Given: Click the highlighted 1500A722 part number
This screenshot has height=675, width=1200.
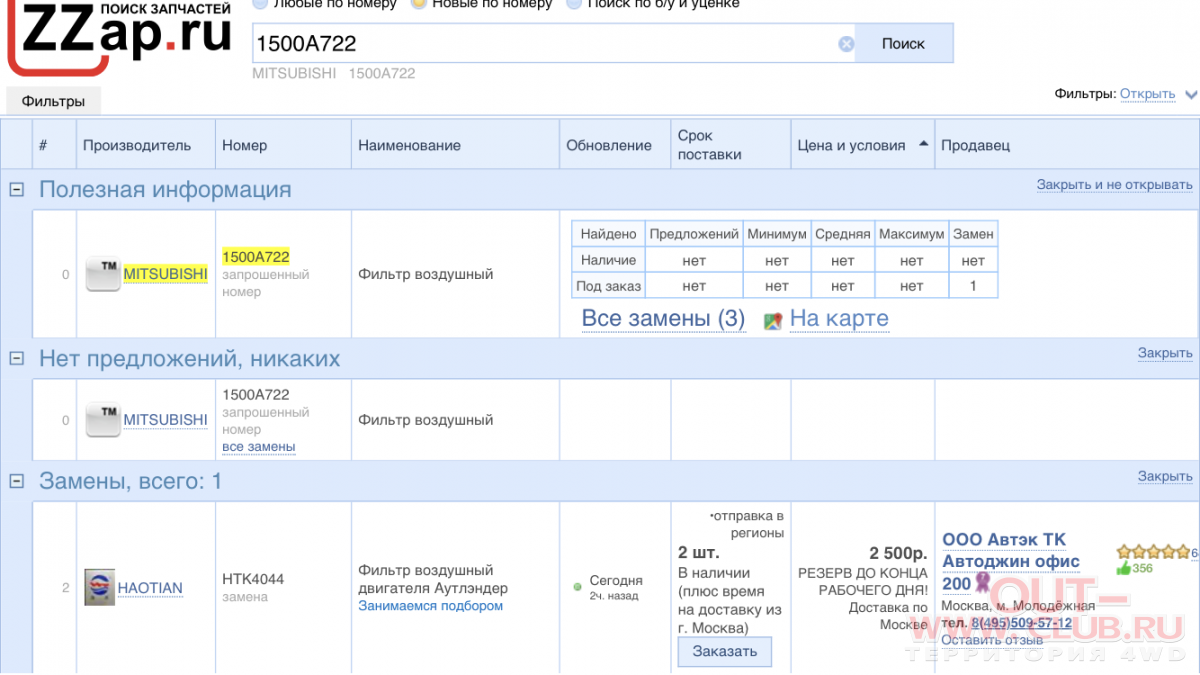Looking at the screenshot, I should 256,257.
